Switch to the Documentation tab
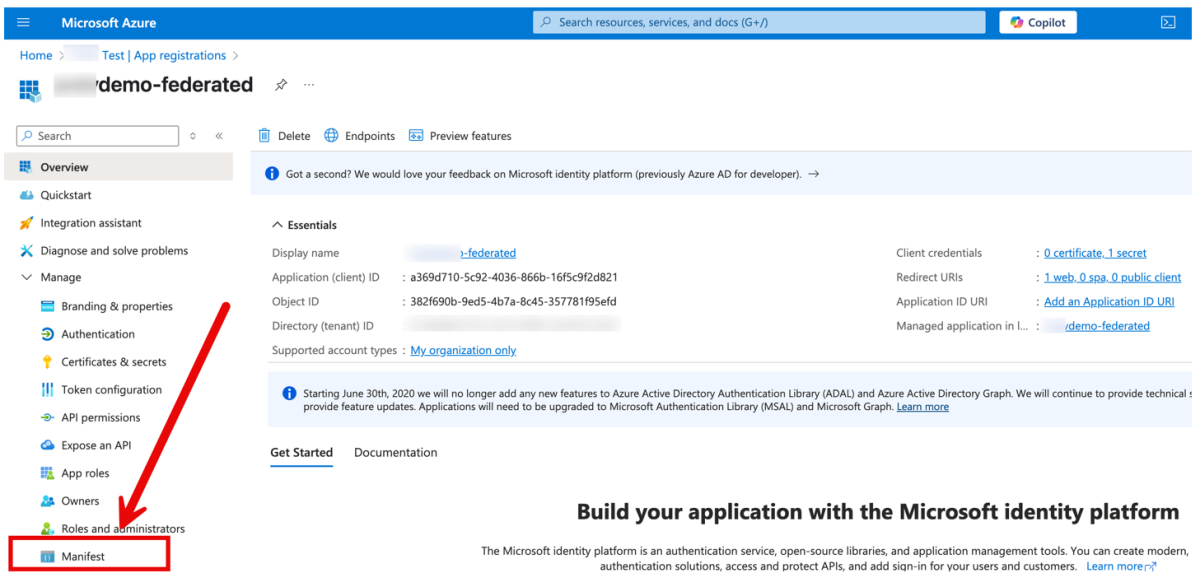 (395, 452)
